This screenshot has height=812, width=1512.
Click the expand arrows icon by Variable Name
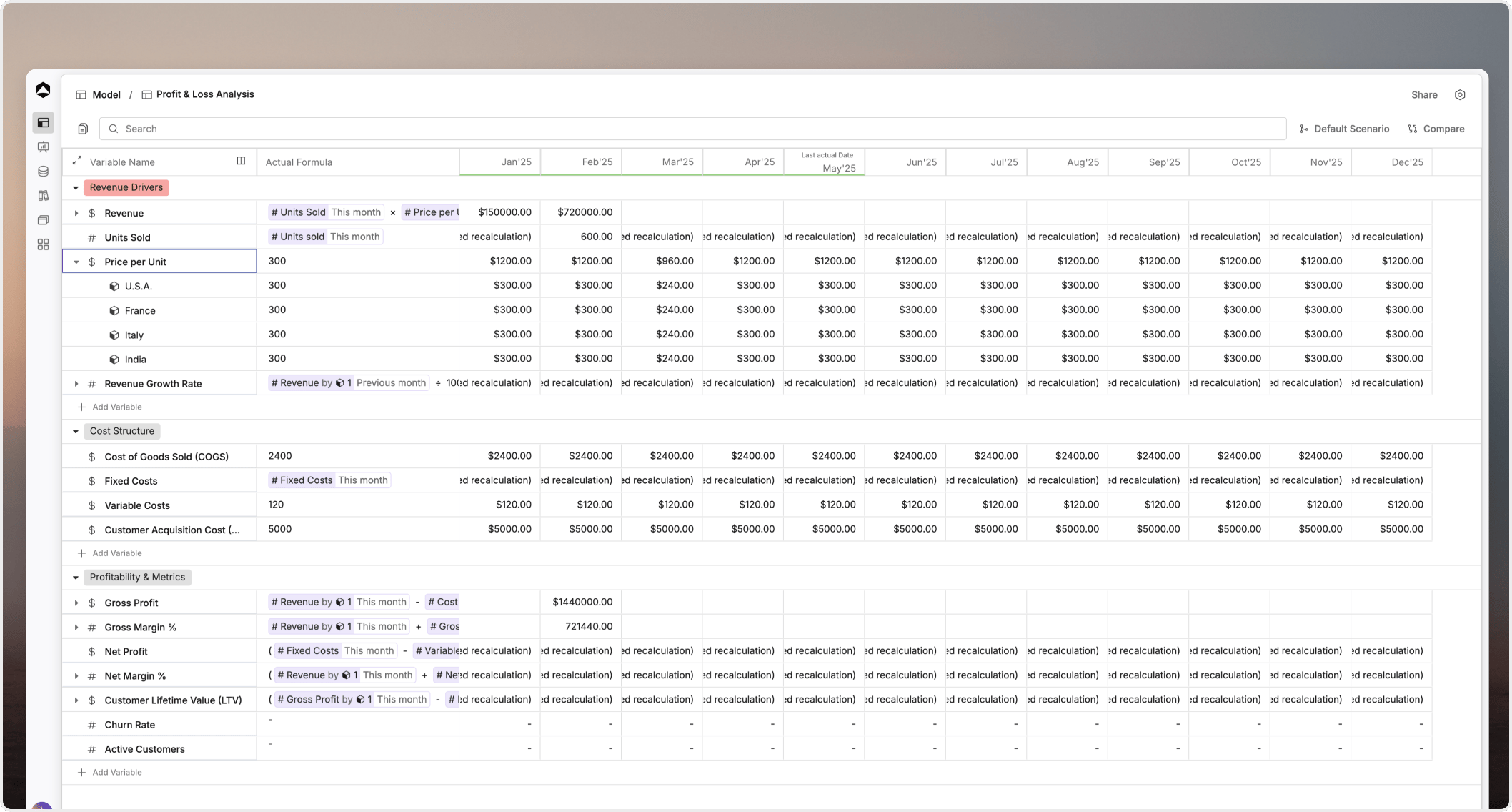[77, 162]
